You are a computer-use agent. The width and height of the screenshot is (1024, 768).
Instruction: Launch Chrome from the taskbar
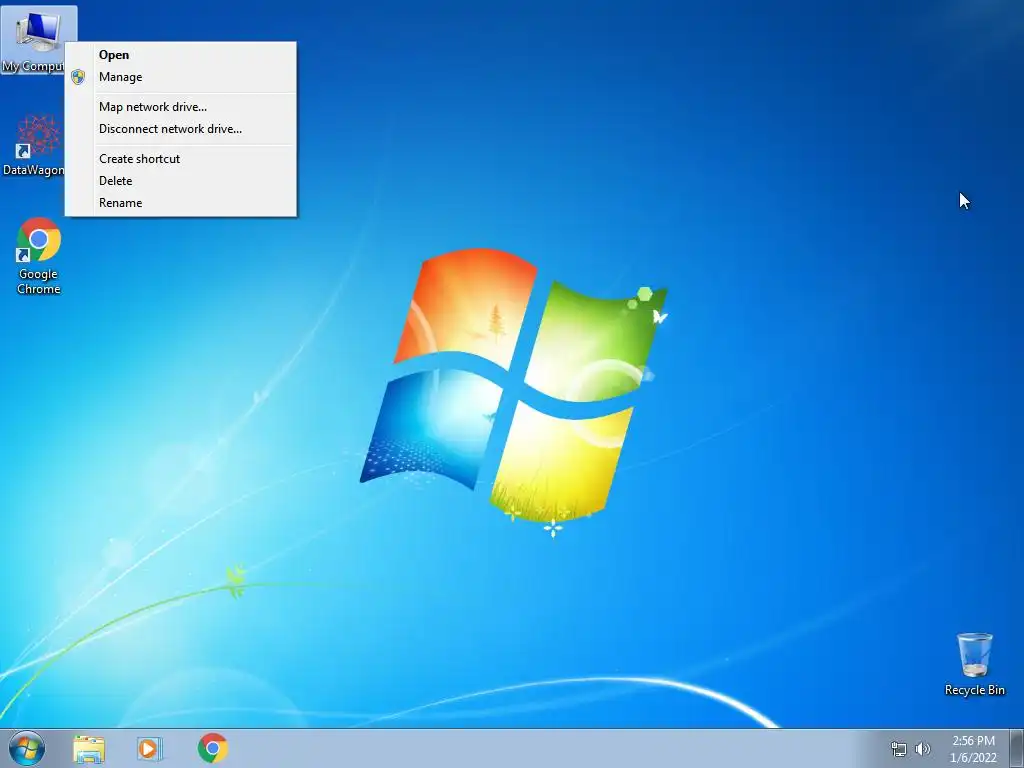tap(212, 748)
